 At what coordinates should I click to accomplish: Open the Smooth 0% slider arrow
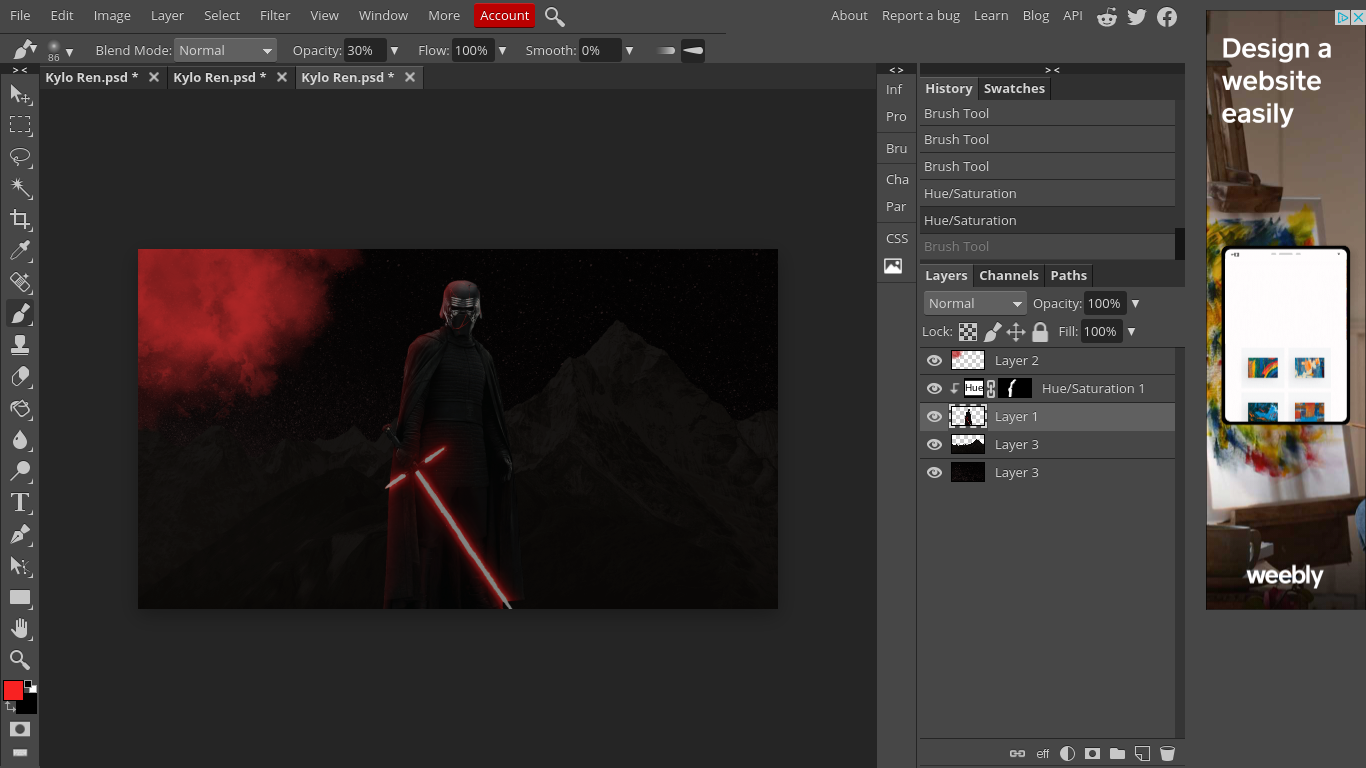point(629,51)
